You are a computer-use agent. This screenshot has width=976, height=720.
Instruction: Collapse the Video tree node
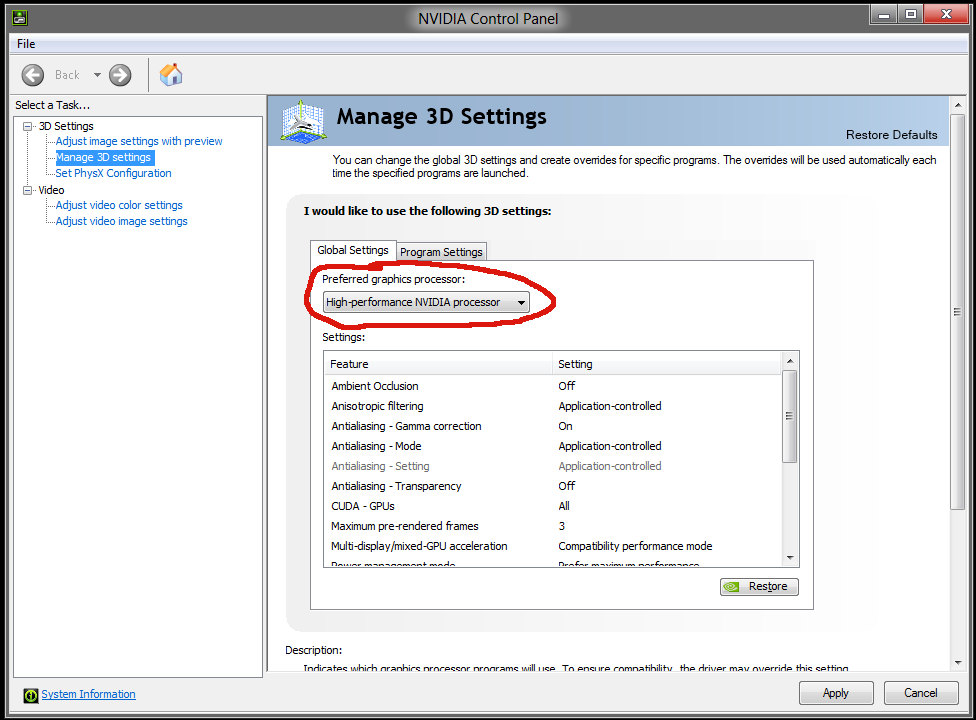[x=27, y=190]
